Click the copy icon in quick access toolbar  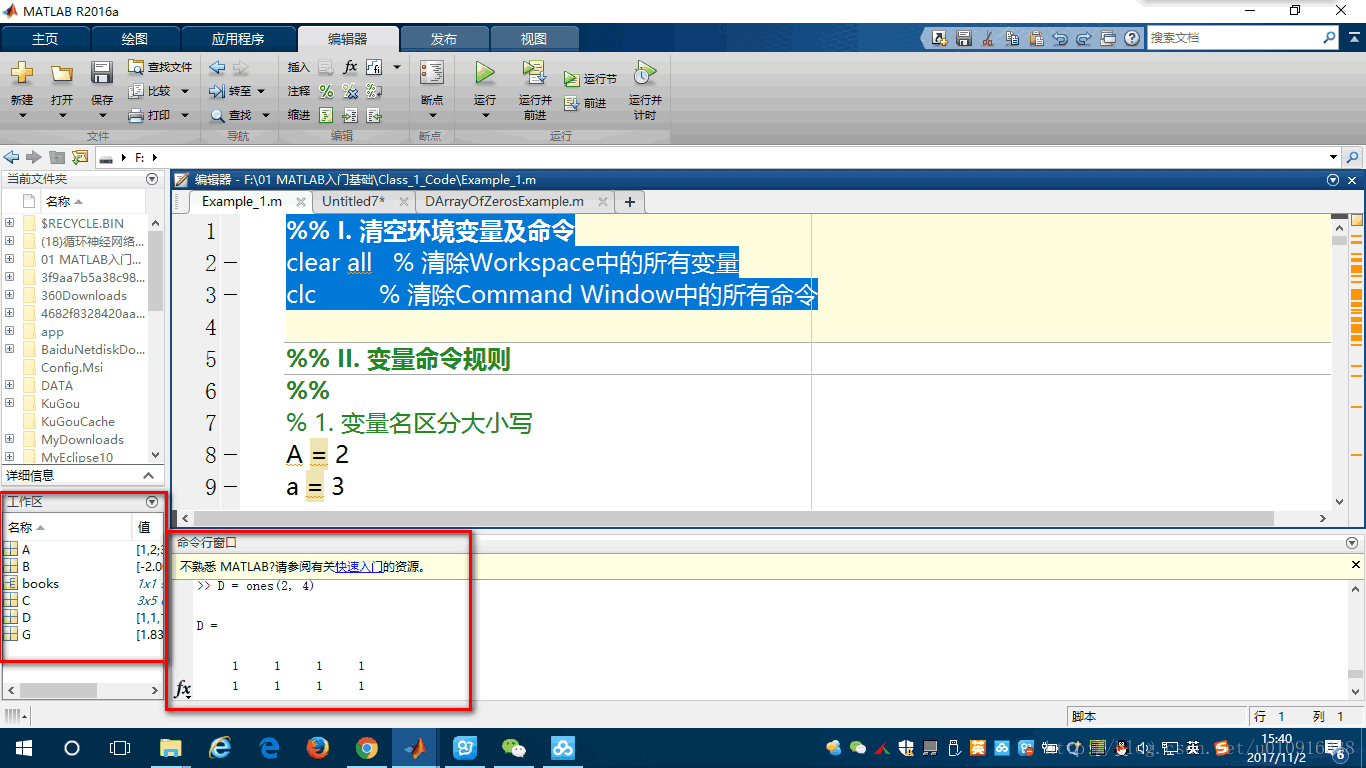coord(1012,38)
